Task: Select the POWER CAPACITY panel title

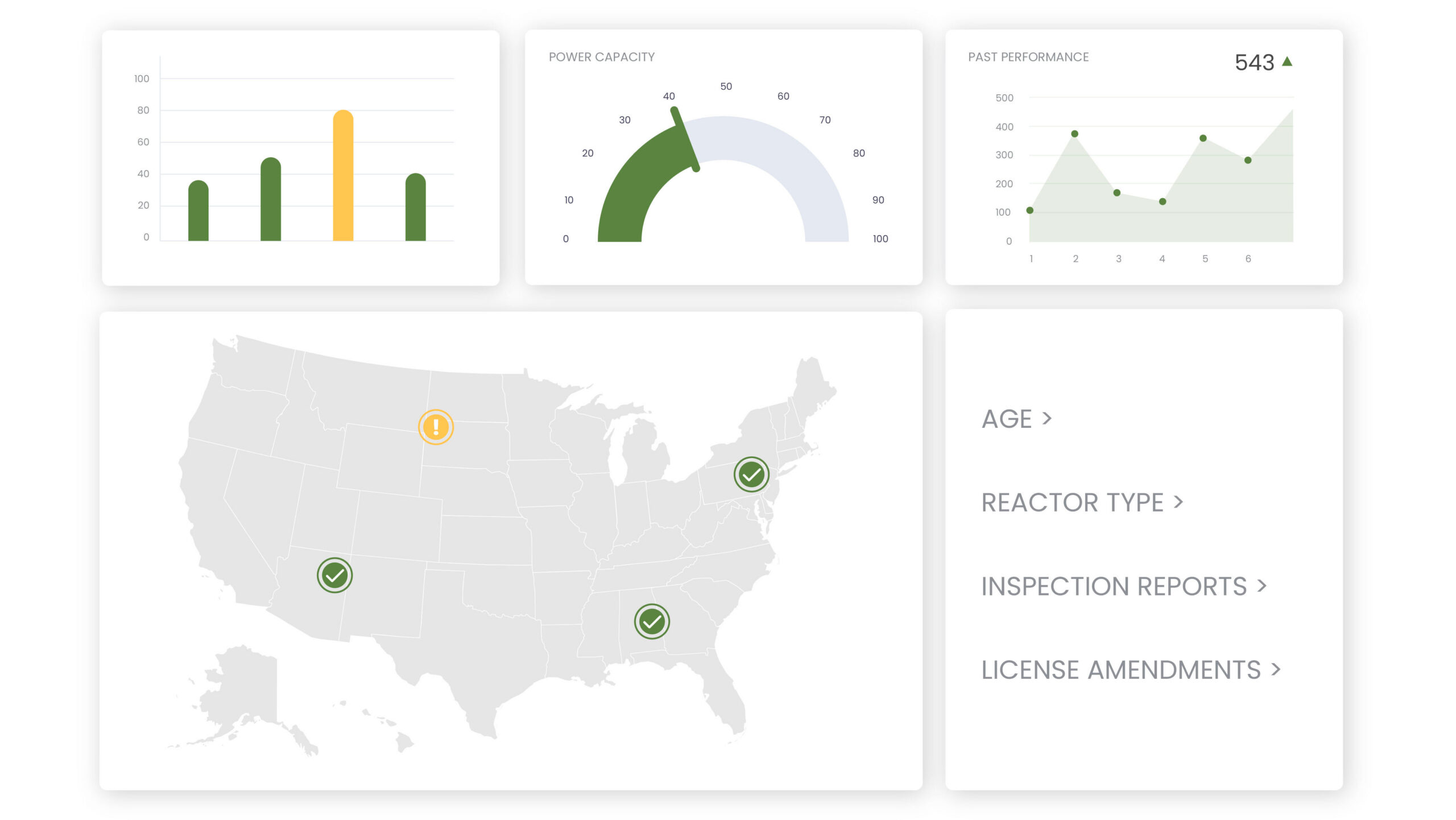Action: 601,56
